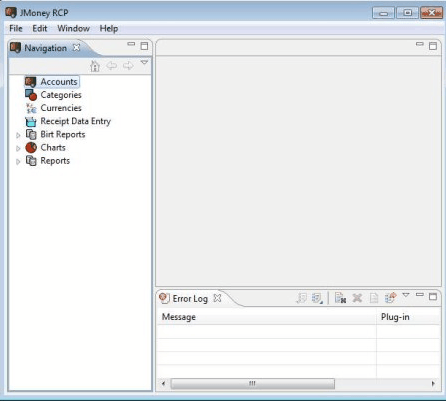Click the Currencies icon in the tree
The height and width of the screenshot is (402, 446).
(x=31, y=108)
